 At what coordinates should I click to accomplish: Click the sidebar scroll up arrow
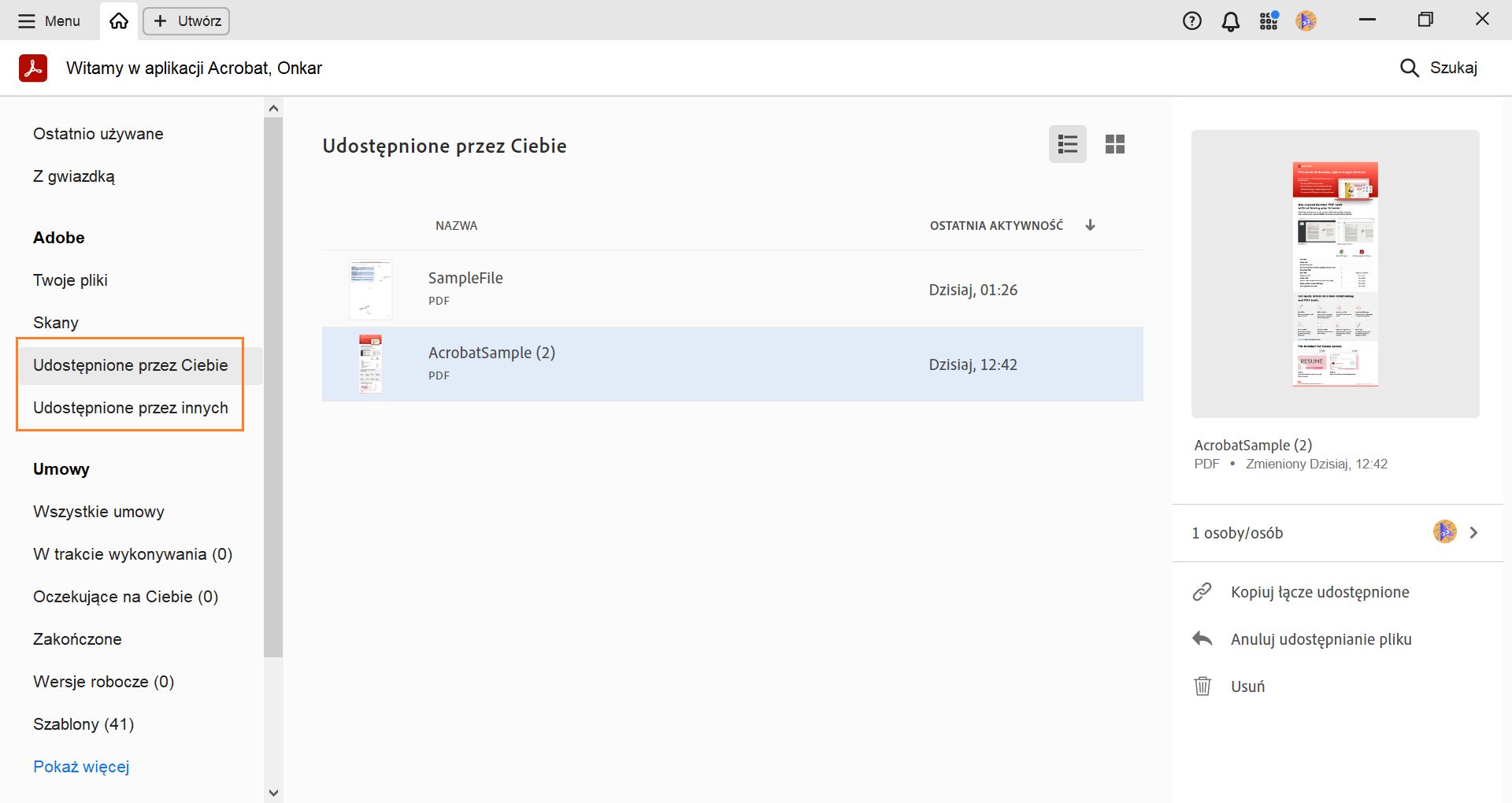point(273,109)
